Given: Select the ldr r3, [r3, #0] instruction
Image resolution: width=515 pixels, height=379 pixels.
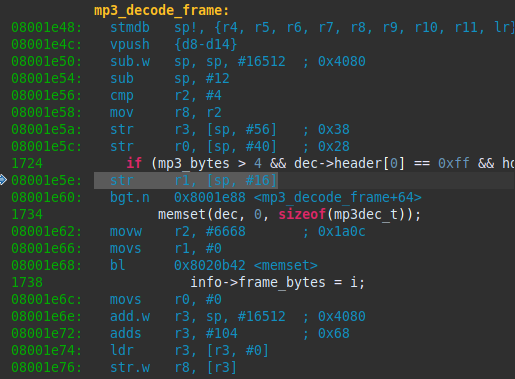Looking at the screenshot, I should (189, 350).
